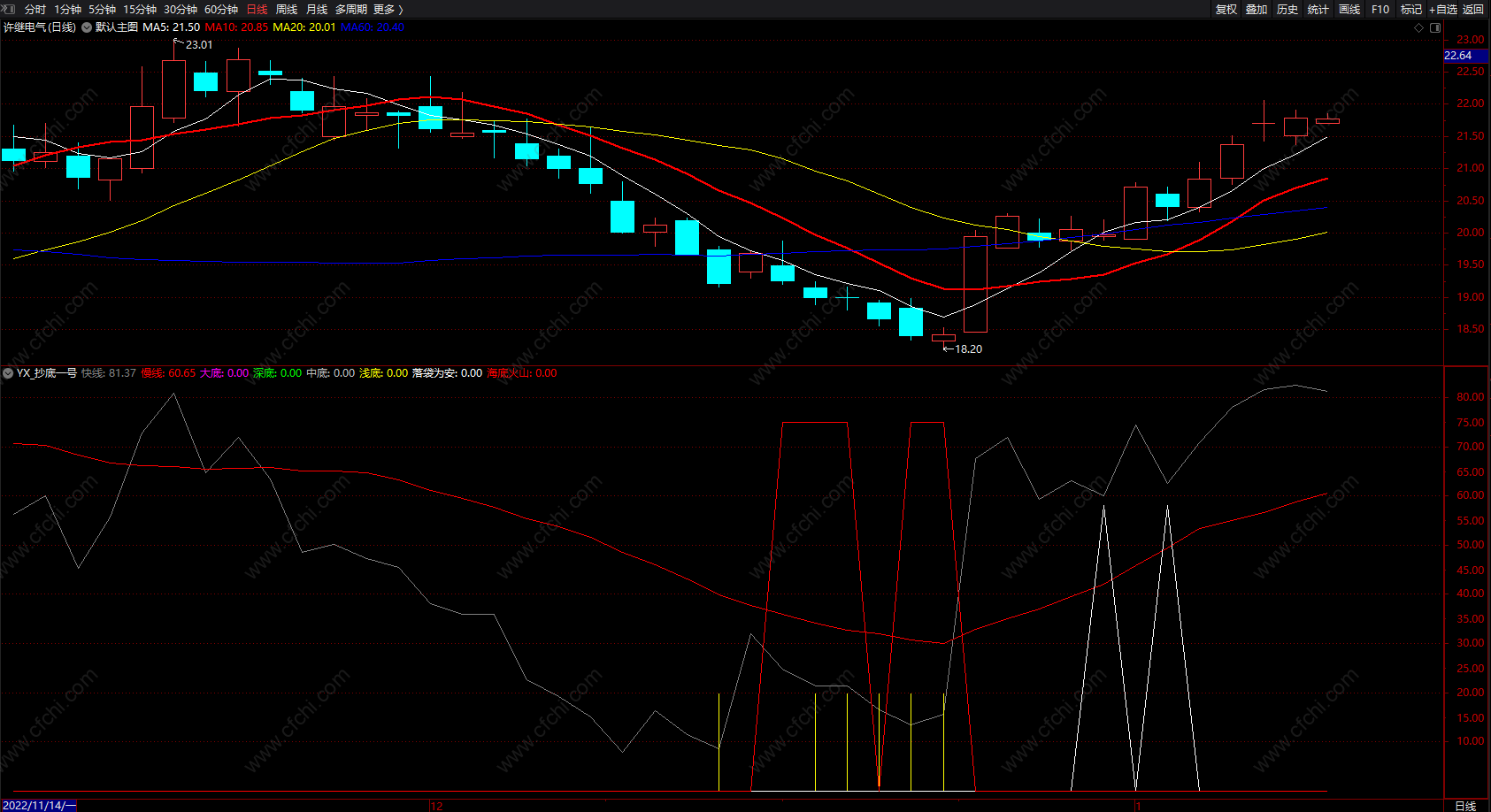Click the diamond icon above the price axis

click(x=1419, y=27)
